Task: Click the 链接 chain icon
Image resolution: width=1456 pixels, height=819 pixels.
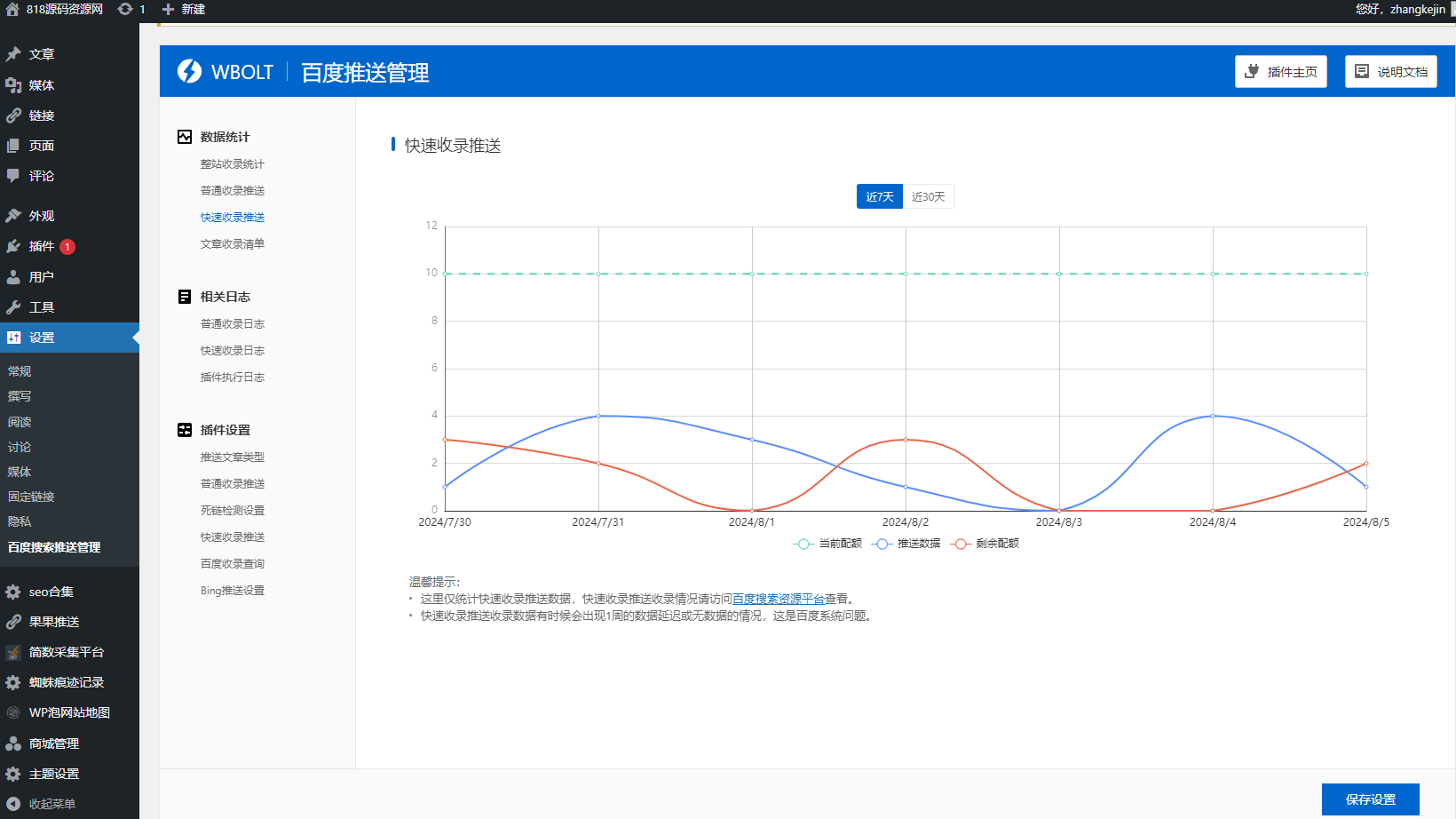Action: (x=13, y=115)
